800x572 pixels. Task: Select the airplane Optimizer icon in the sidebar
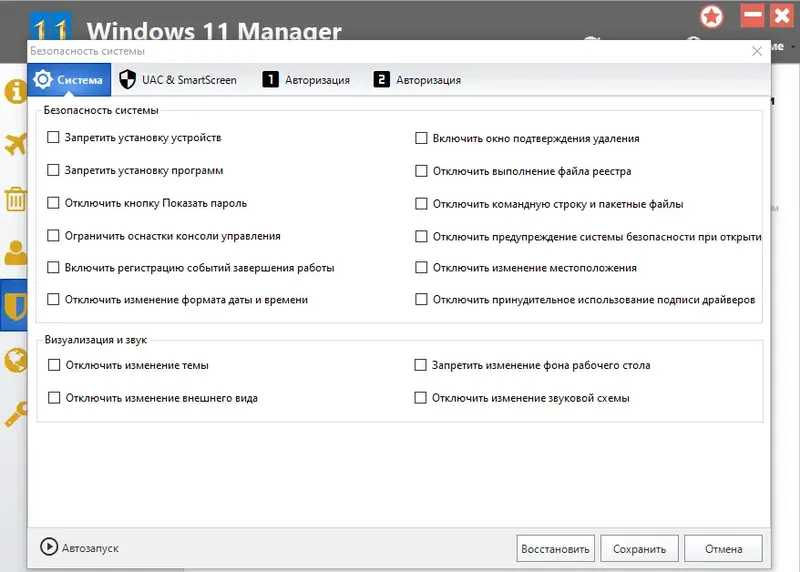pyautogui.click(x=14, y=146)
